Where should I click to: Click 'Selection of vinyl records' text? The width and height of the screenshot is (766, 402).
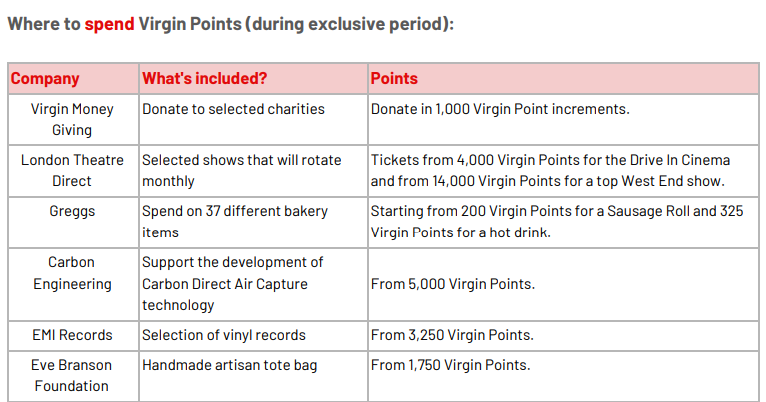point(224,335)
